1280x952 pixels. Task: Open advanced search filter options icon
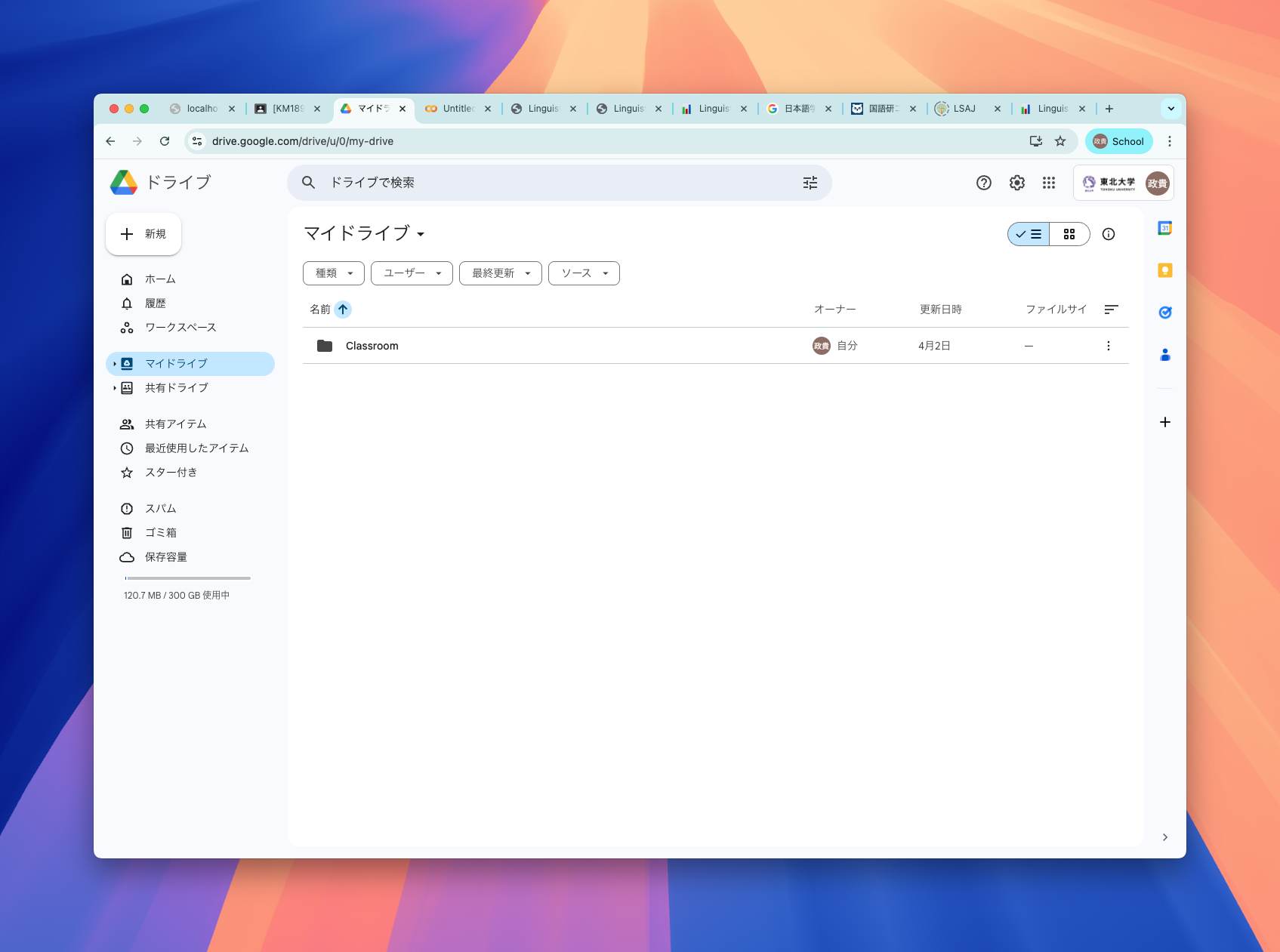coord(810,183)
